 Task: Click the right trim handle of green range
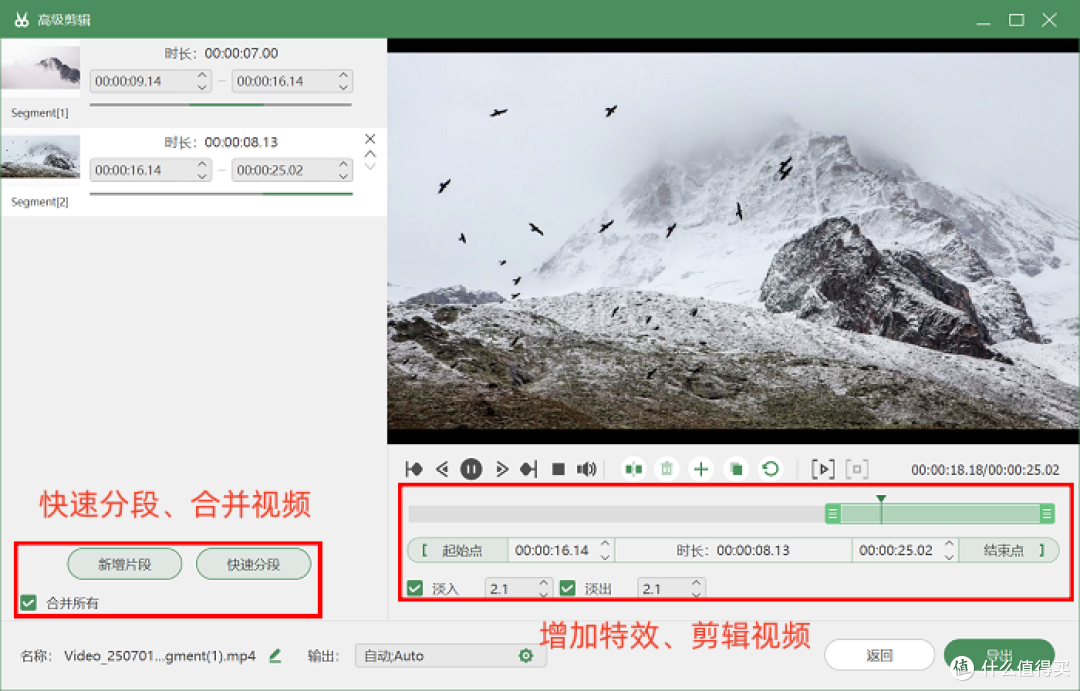1047,513
